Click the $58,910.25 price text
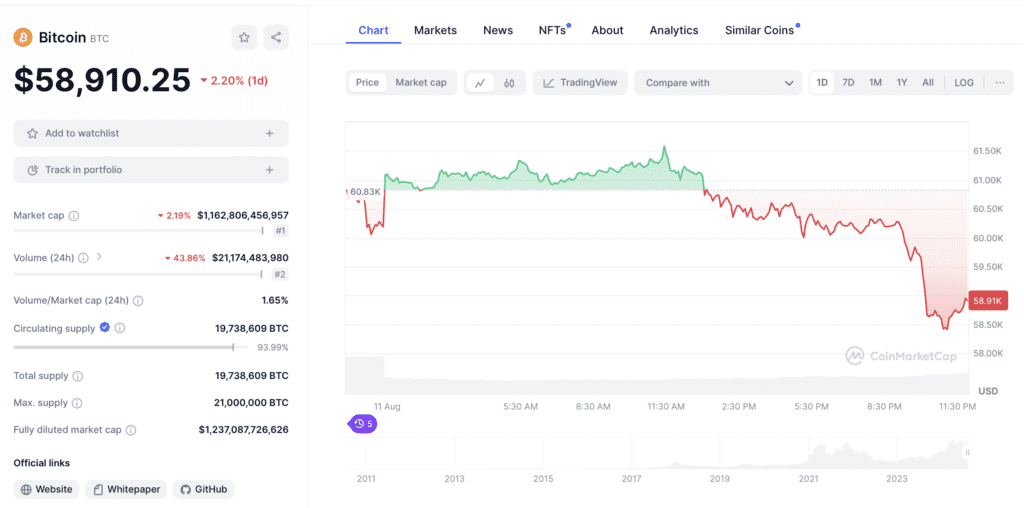This screenshot has width=1024, height=508. pyautogui.click(x=103, y=80)
